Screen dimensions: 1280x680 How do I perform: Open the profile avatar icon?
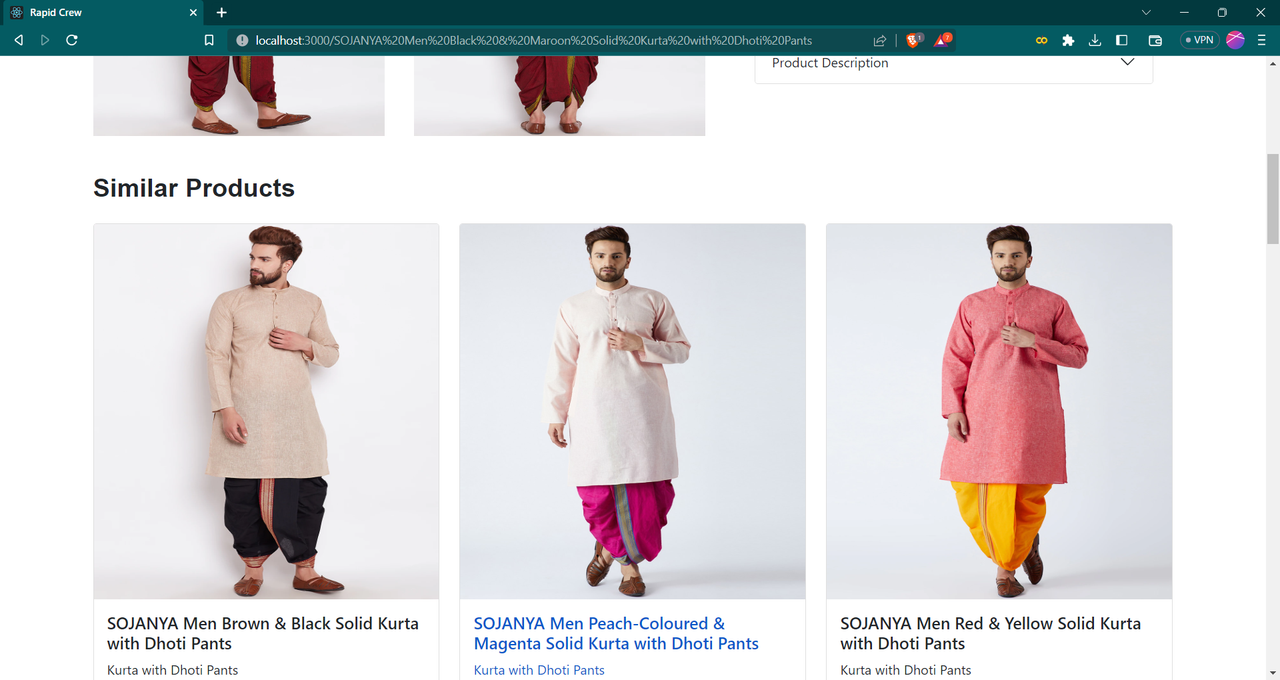coord(1235,40)
